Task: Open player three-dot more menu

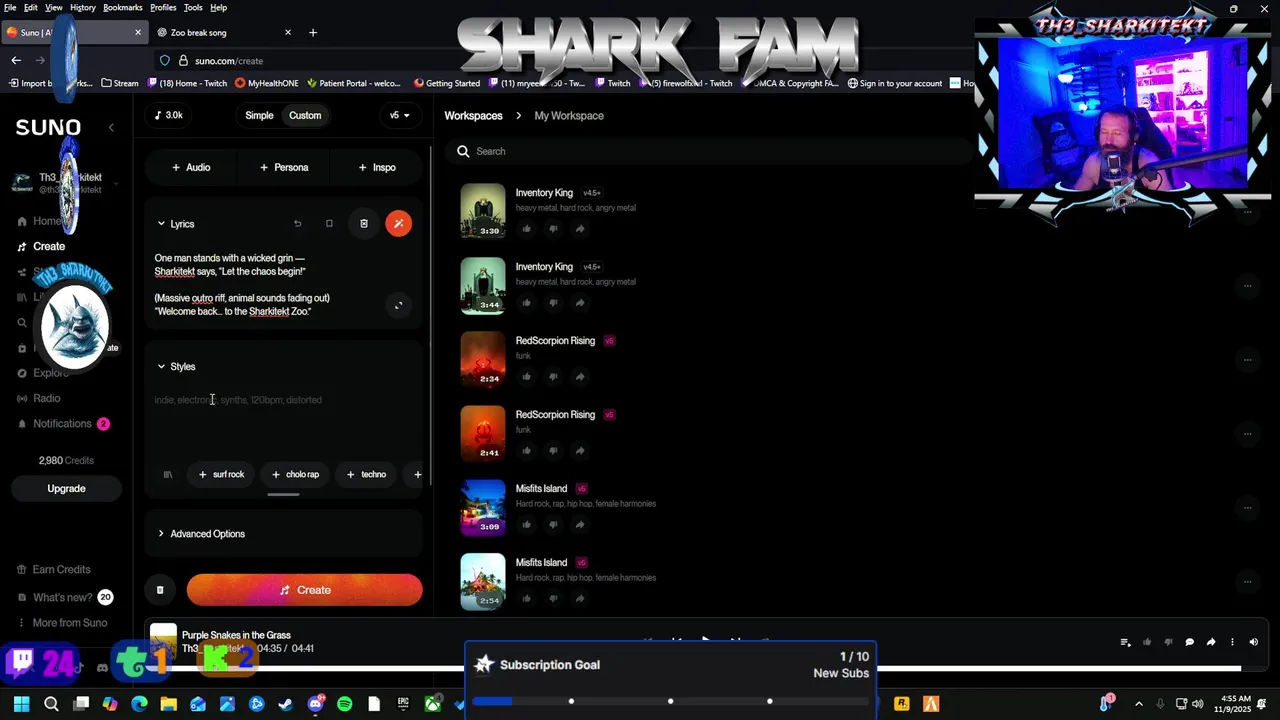Action: (1232, 642)
